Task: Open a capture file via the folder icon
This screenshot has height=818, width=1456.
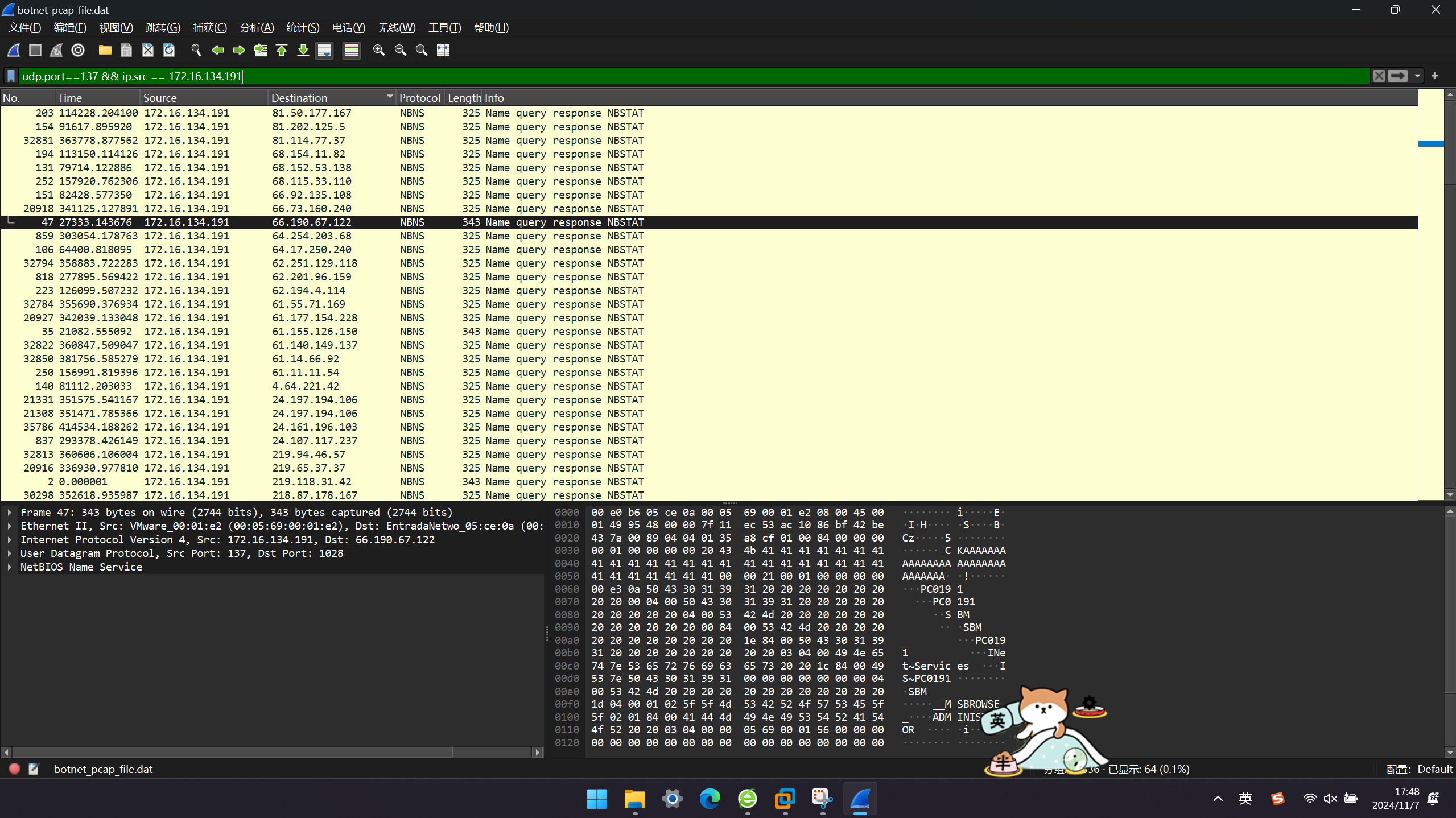Action: point(105,50)
